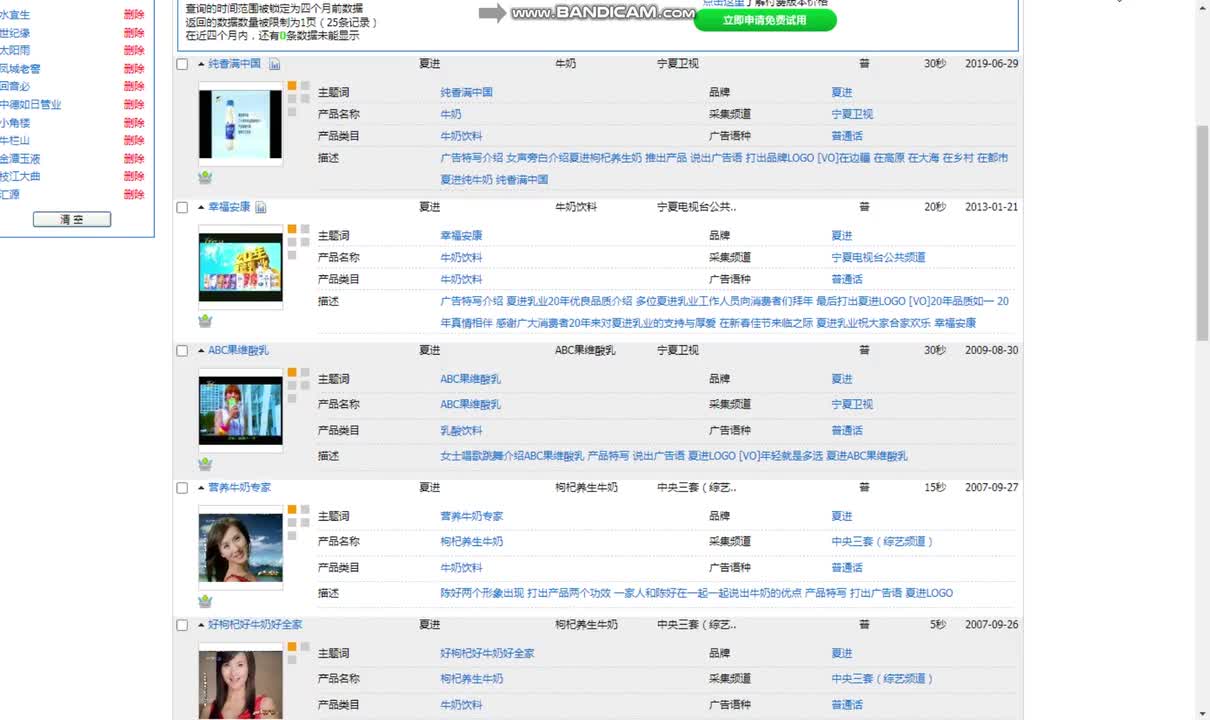Click 宁夏电视台公共频道 channel link
1210x720 pixels.
(878, 258)
